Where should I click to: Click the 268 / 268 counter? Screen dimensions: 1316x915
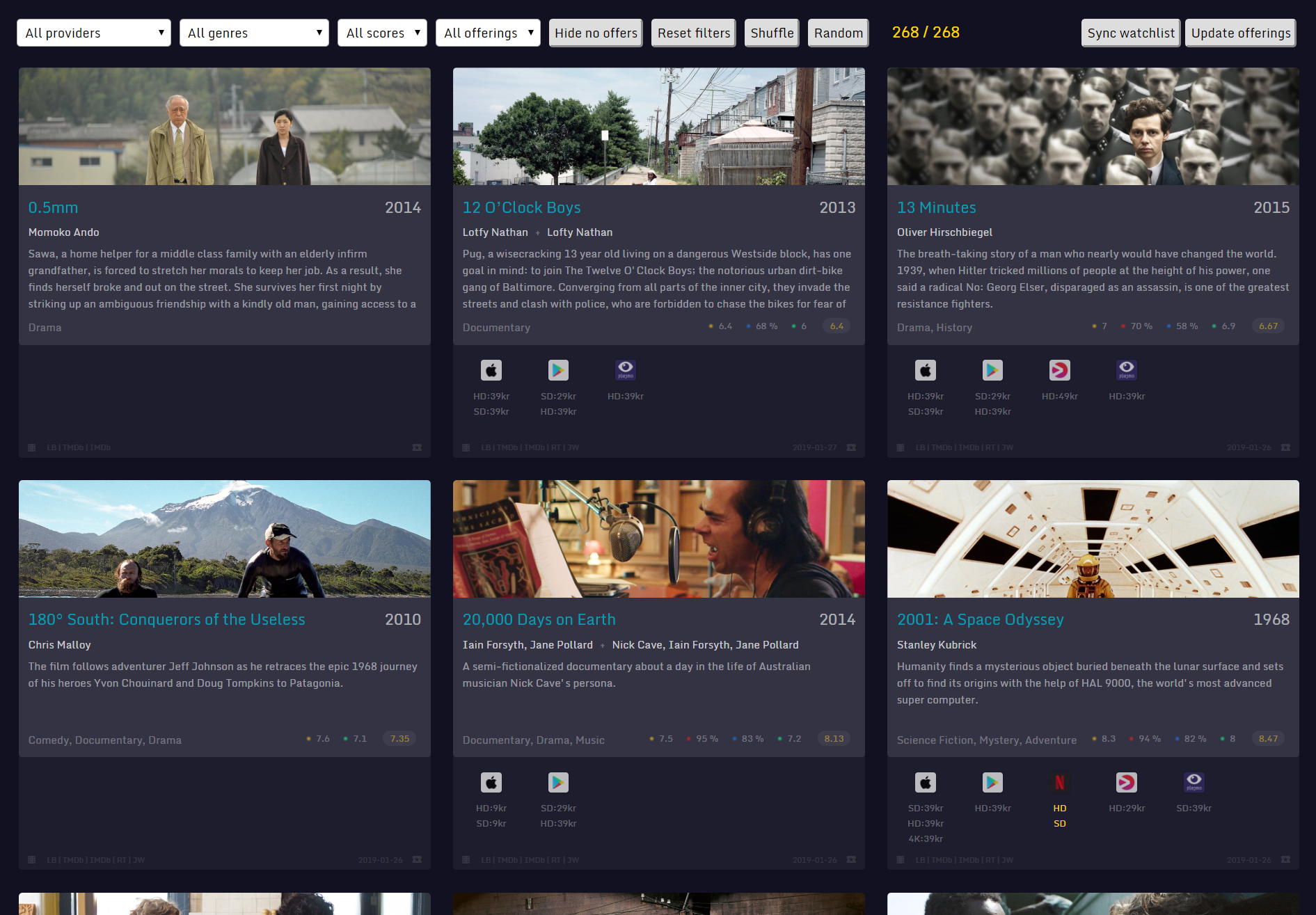[x=926, y=32]
